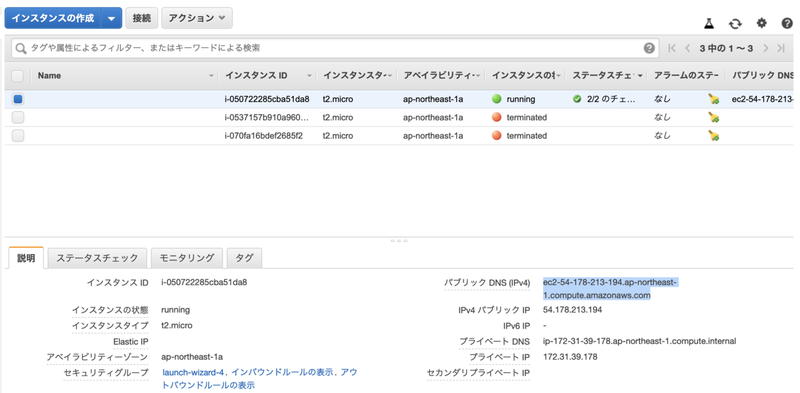Focus the tag and keyword search field
The width and height of the screenshot is (800, 393).
click(334, 48)
